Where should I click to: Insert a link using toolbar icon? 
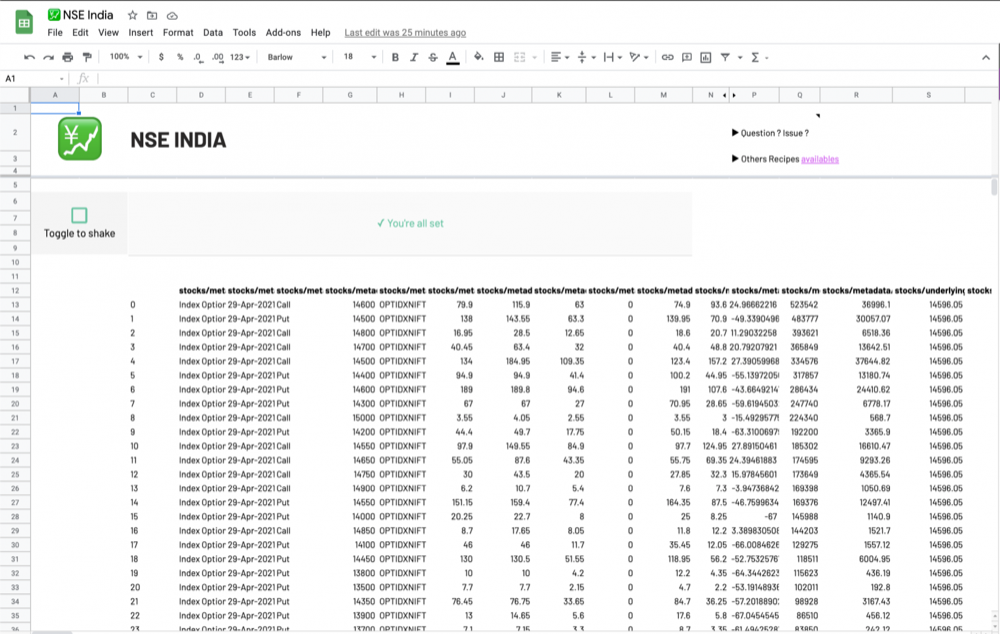click(668, 57)
